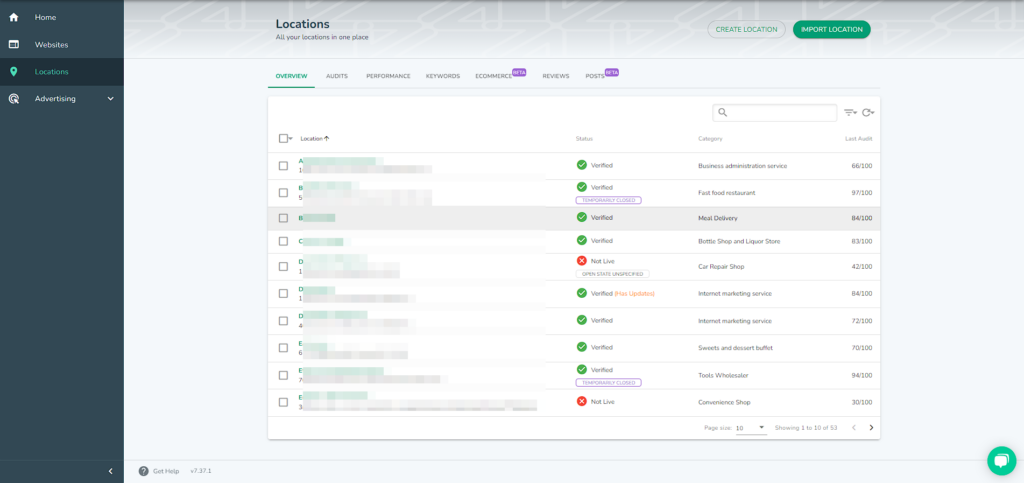Click the Home house icon in sidebar

coord(14,17)
